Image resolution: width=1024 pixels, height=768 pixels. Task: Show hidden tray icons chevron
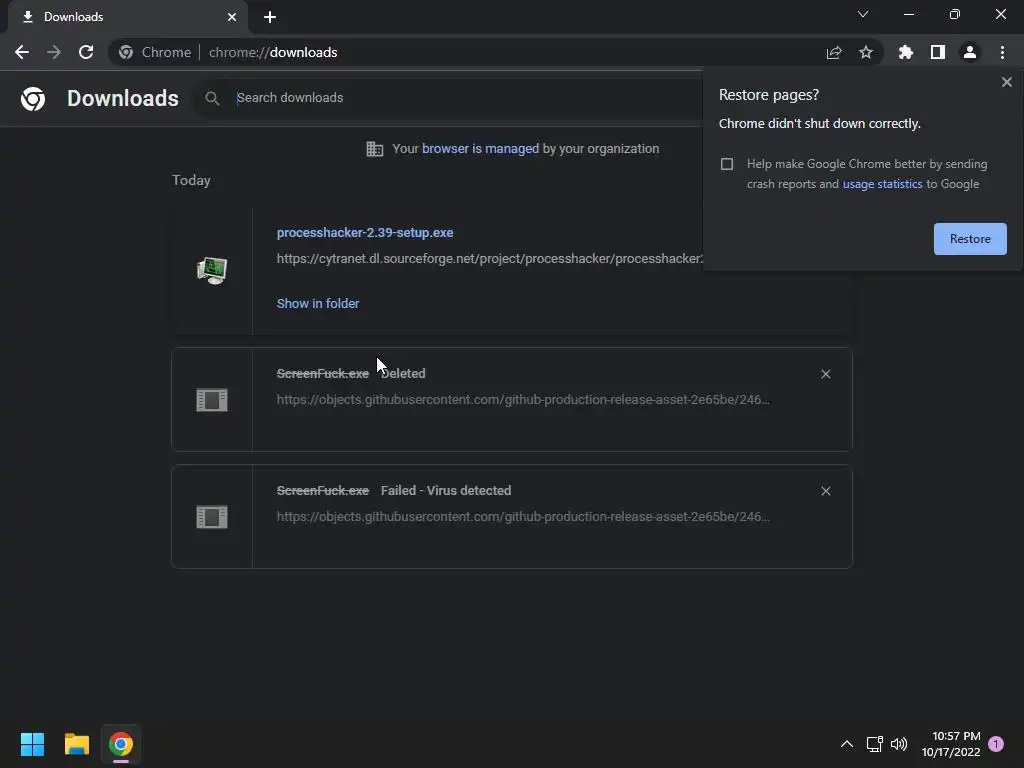click(x=846, y=744)
